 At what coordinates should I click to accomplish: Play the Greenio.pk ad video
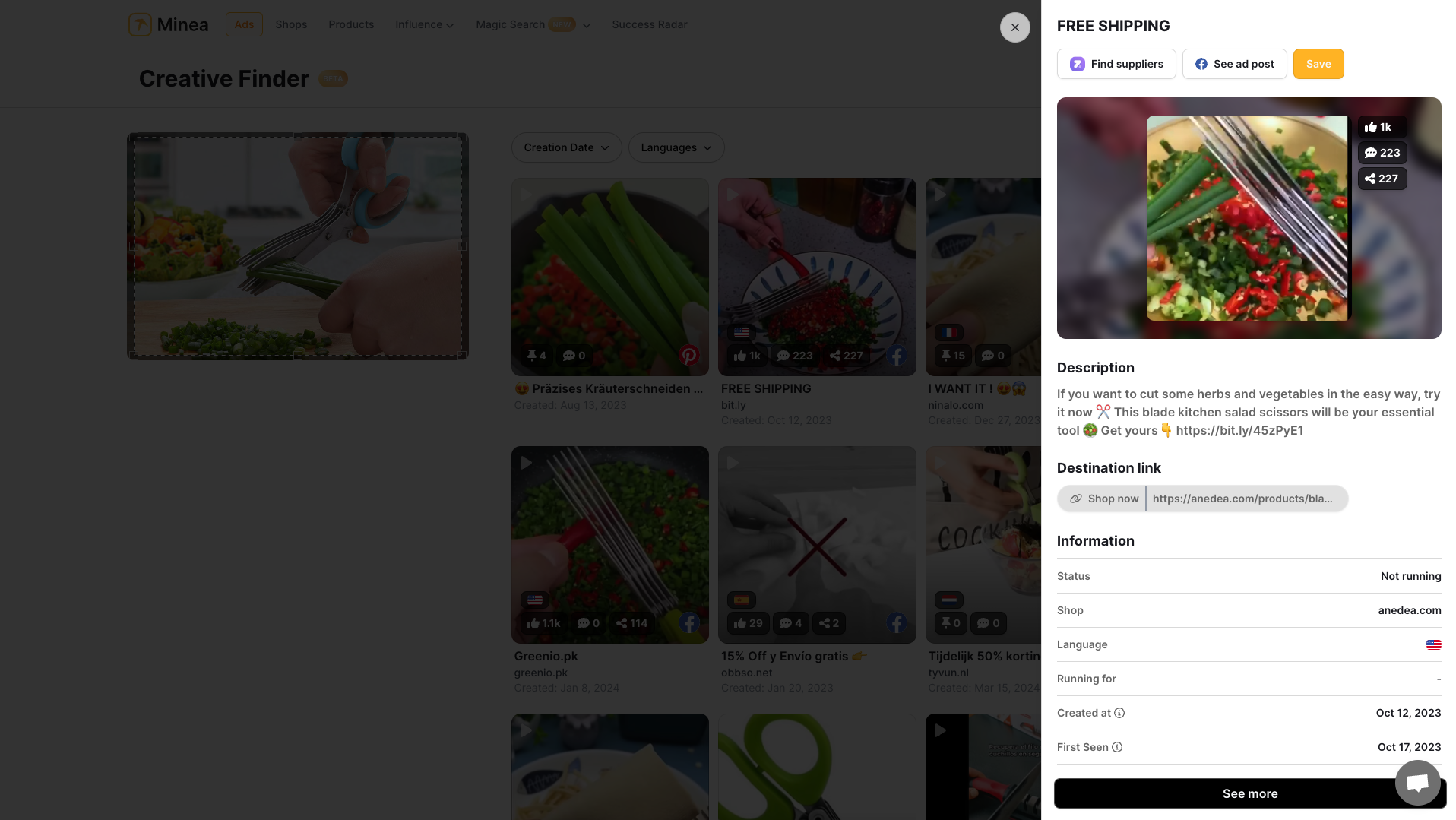point(526,463)
